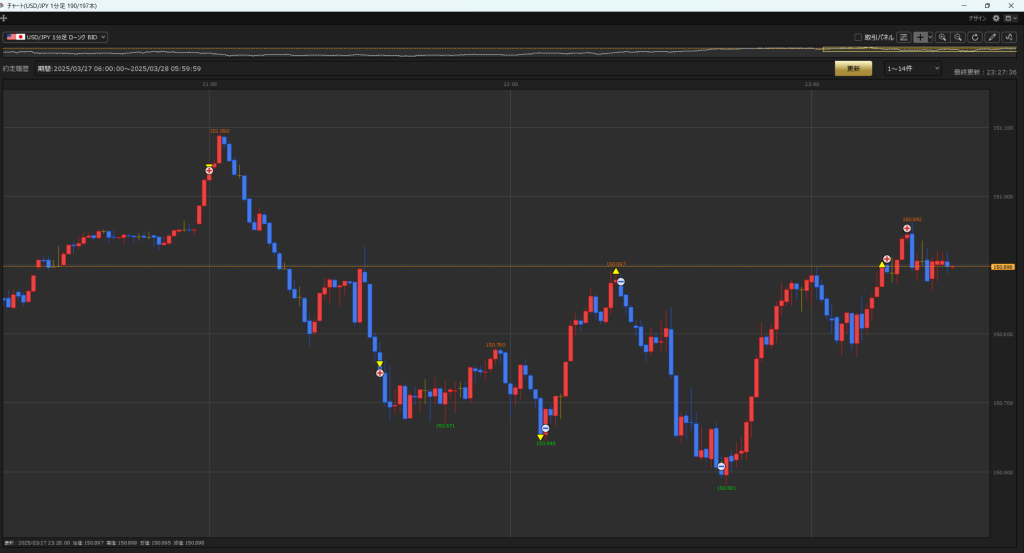The height and width of the screenshot is (553, 1024).
Task: Open the window layout dropdown
Action: [x=1010, y=18]
